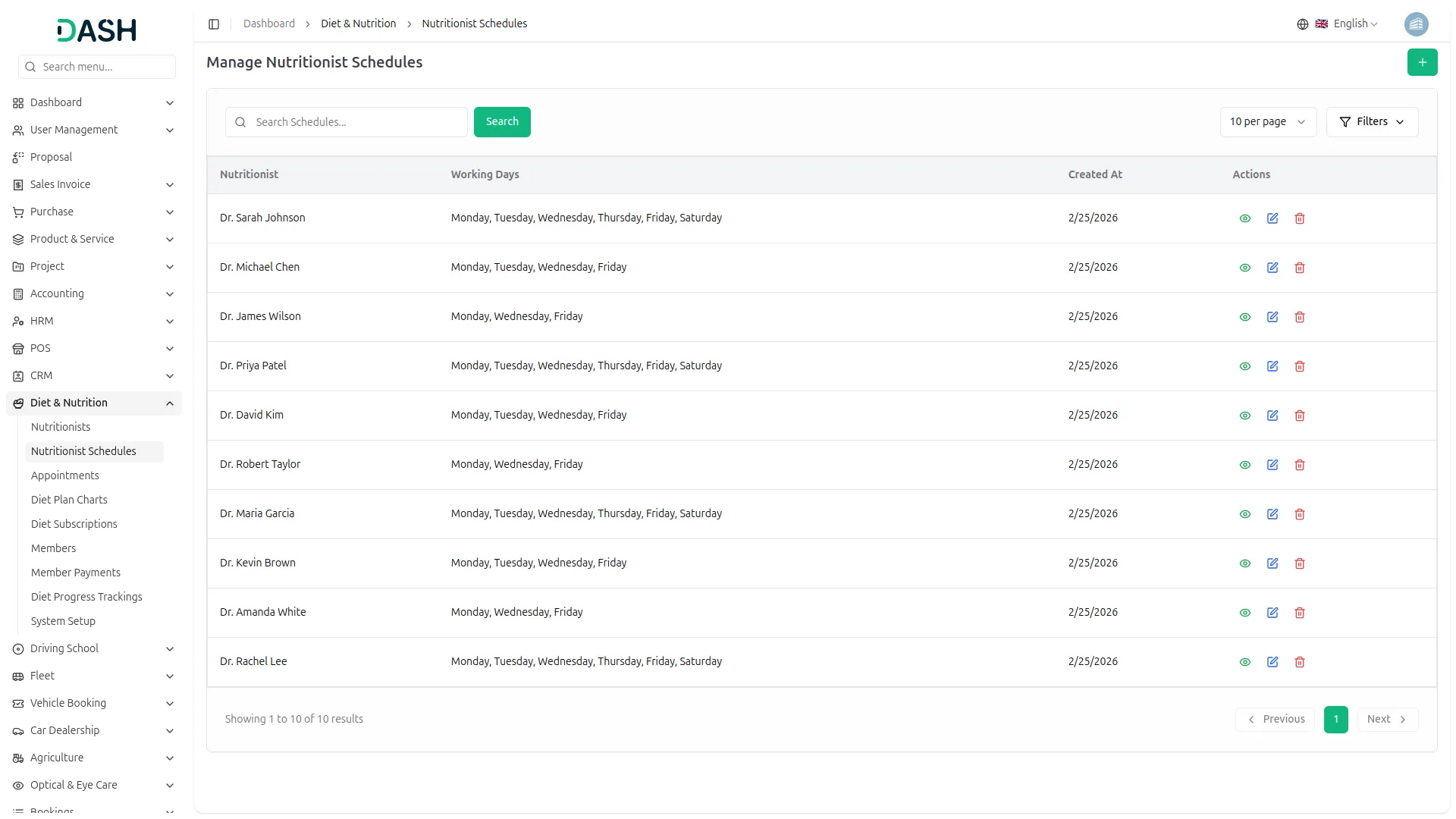
Task: Open the English language selector
Action: 1347,24
